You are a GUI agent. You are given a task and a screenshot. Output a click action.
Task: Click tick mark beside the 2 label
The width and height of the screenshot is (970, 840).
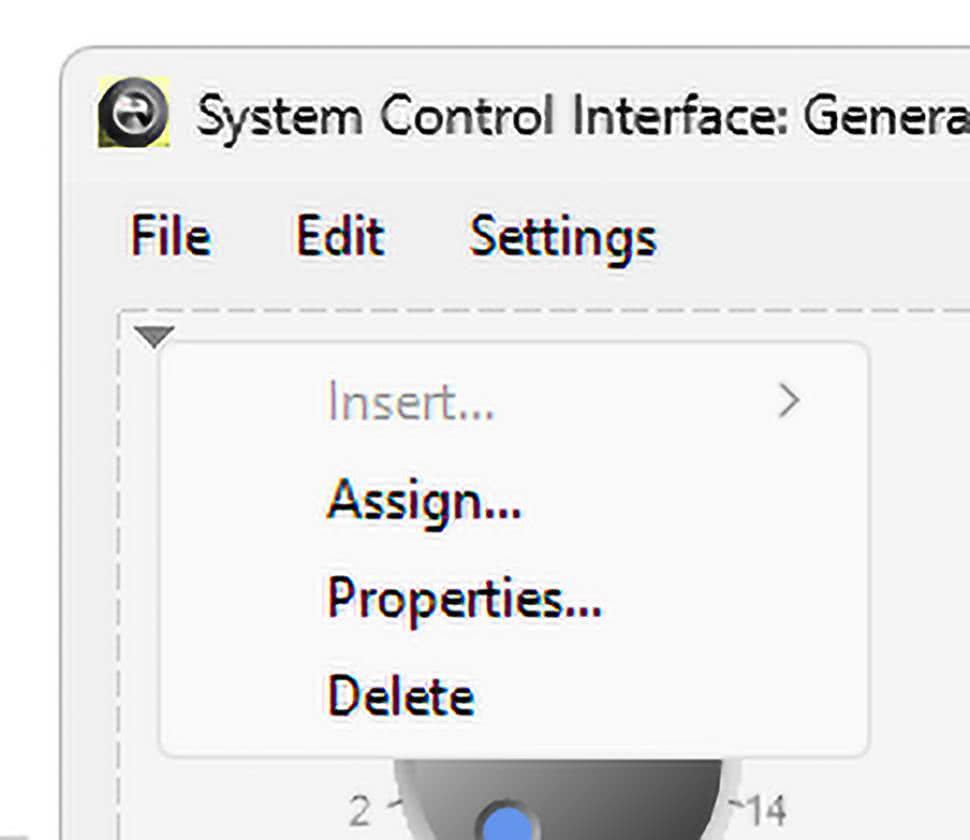390,803
